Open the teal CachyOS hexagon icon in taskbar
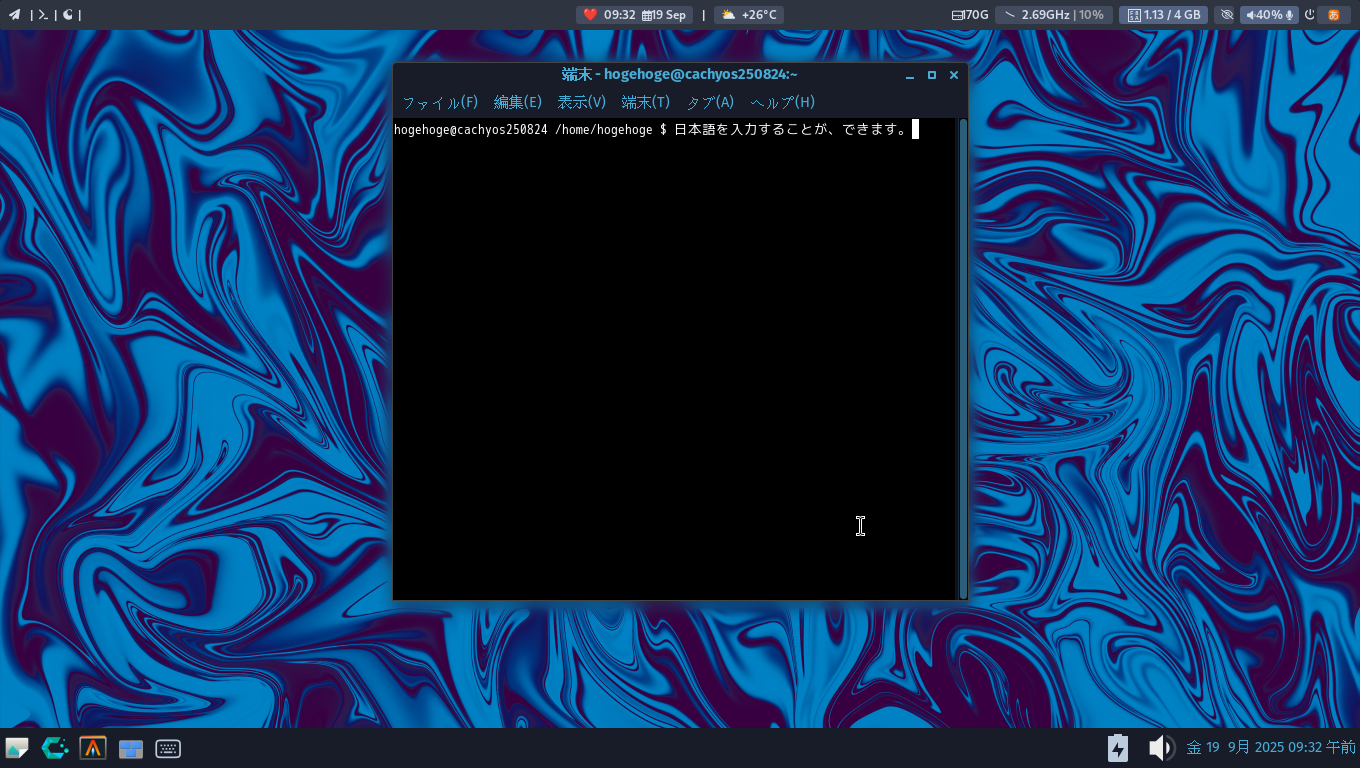The image size is (1360, 768). pos(55,748)
